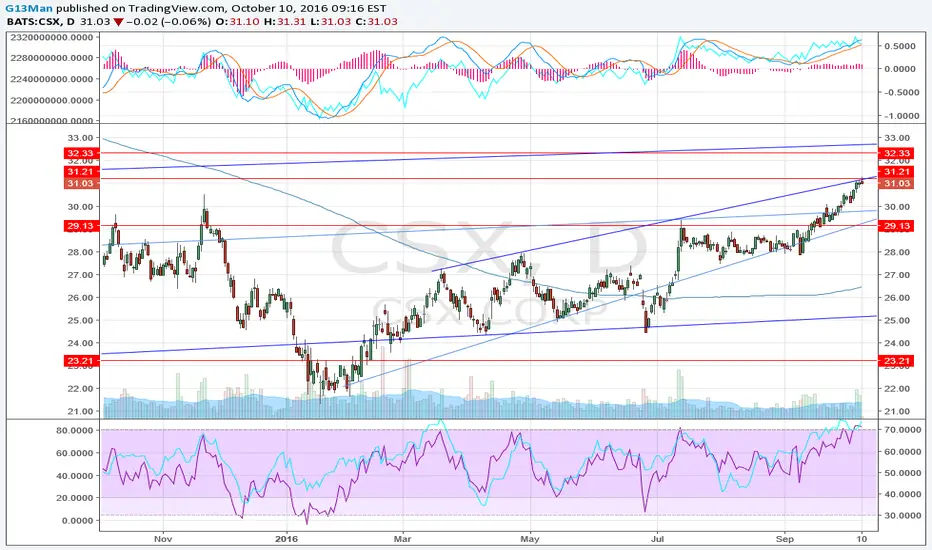The image size is (932, 550).
Task: Click the BATS:CSX, D symbol label
Action: [x=41, y=21]
